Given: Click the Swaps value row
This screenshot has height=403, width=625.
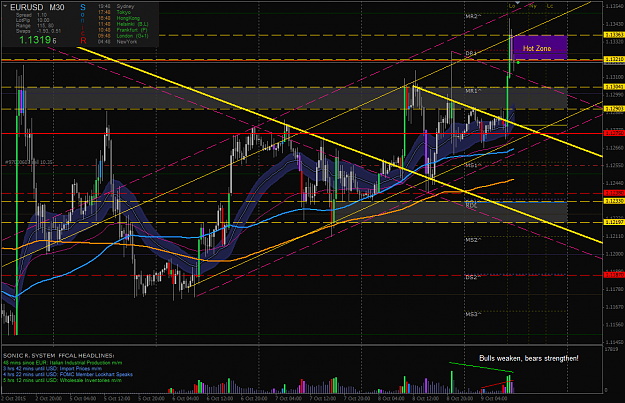Looking at the screenshot, I should (x=38, y=31).
